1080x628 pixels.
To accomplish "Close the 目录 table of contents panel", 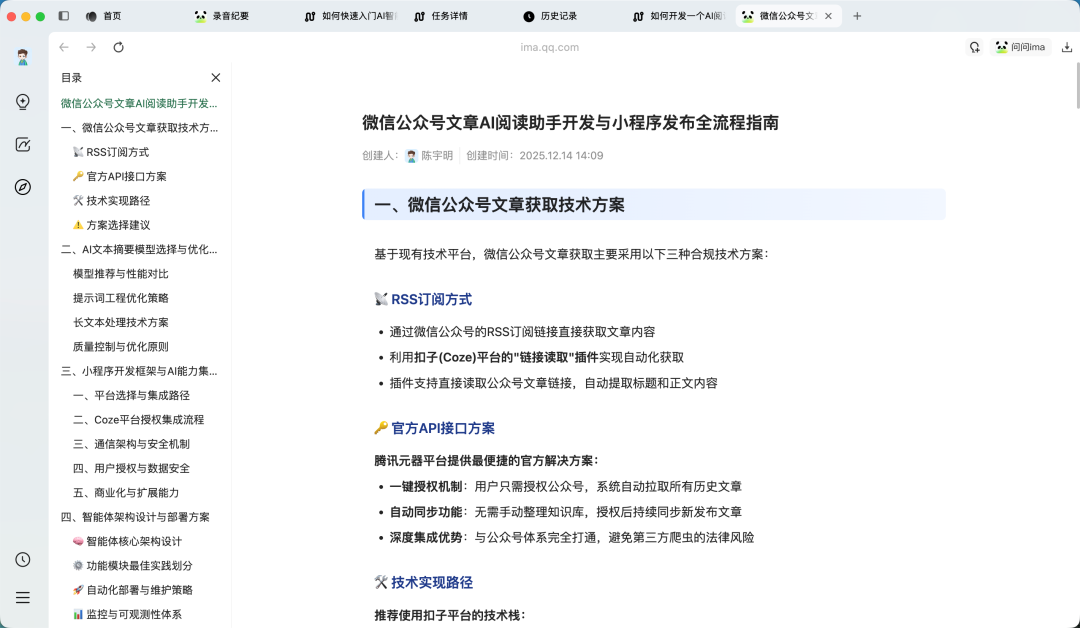I will click(x=215, y=77).
